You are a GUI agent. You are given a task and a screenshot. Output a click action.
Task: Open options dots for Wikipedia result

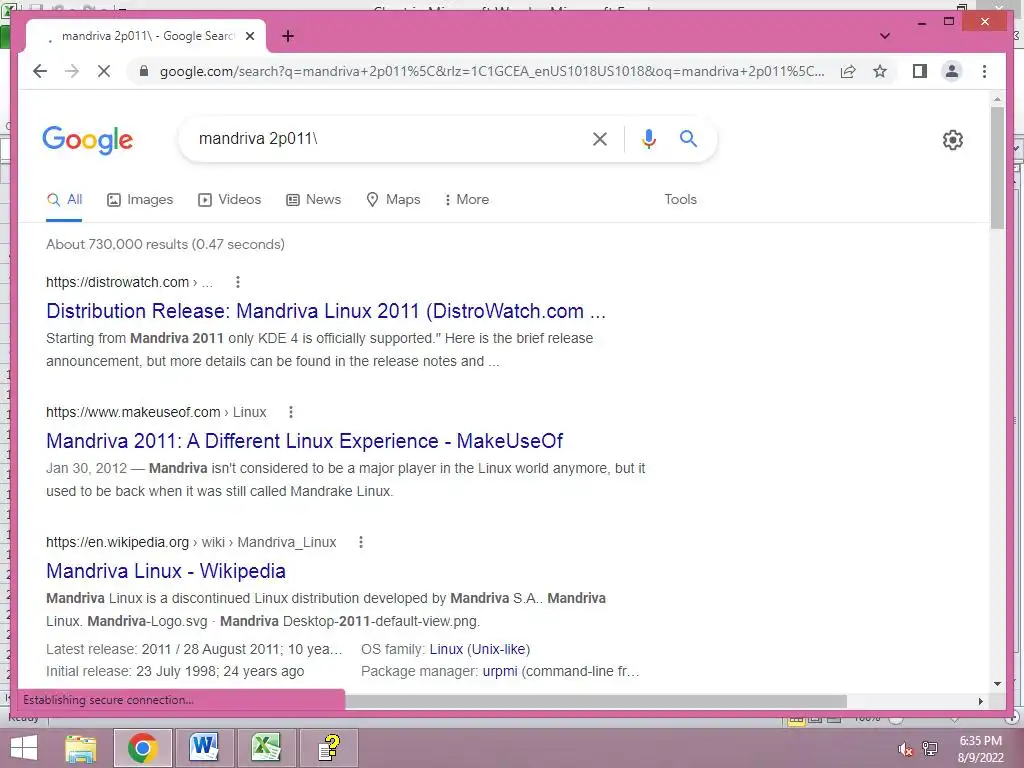[360, 542]
